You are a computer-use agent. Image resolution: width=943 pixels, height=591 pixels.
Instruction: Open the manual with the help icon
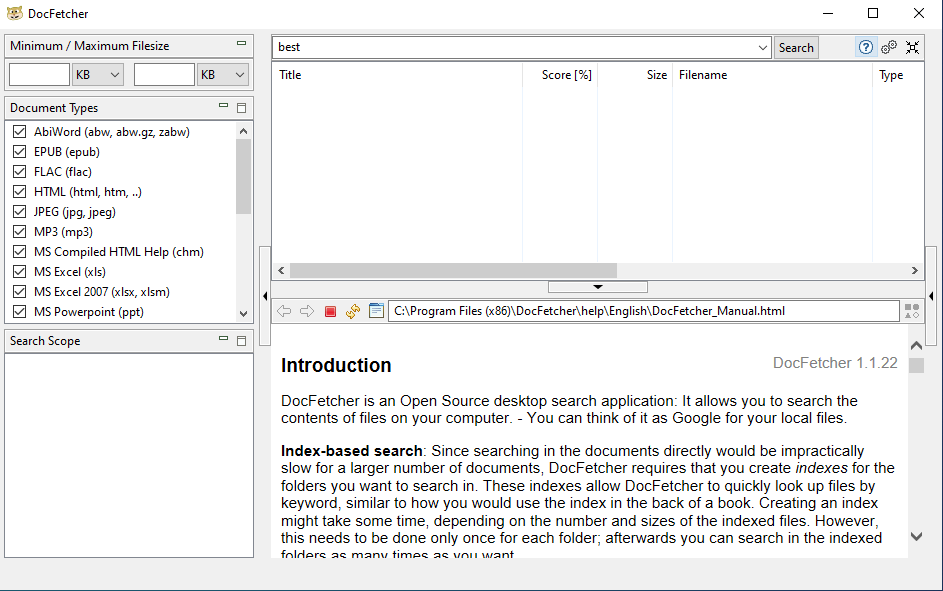coord(866,47)
